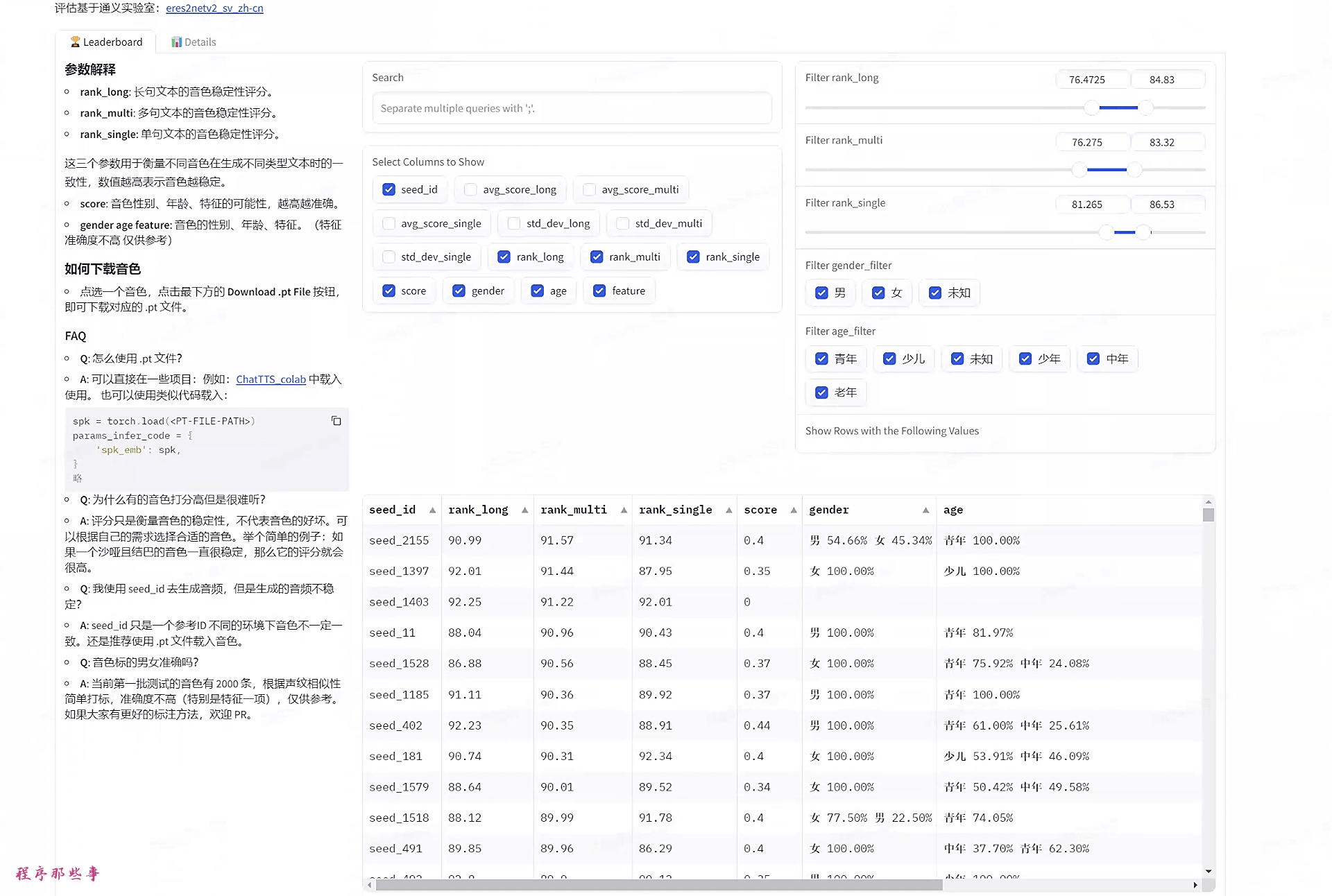This screenshot has width=1332, height=896.
Task: Click gender column sort icon
Action: pos(926,510)
